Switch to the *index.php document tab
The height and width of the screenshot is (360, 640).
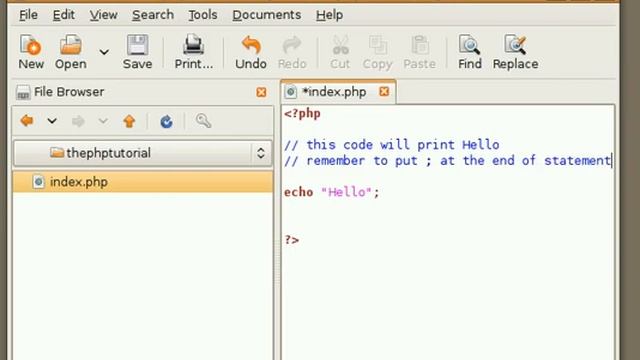[338, 92]
